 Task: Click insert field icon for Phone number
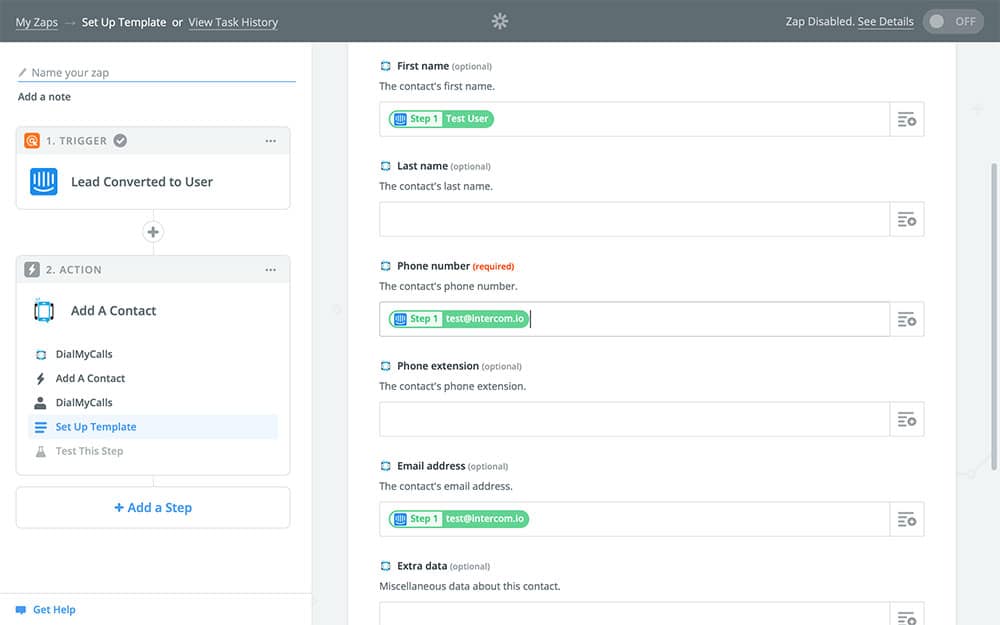(x=906, y=319)
